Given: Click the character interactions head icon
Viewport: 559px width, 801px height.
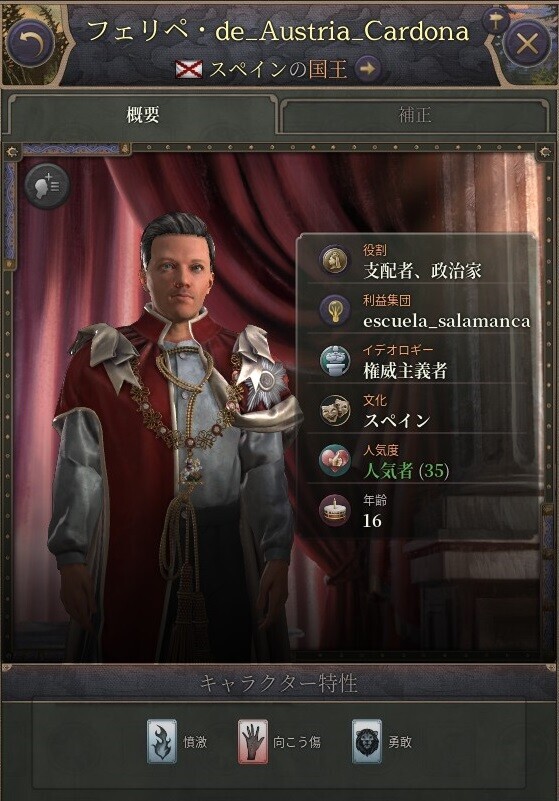Looking at the screenshot, I should click(46, 185).
